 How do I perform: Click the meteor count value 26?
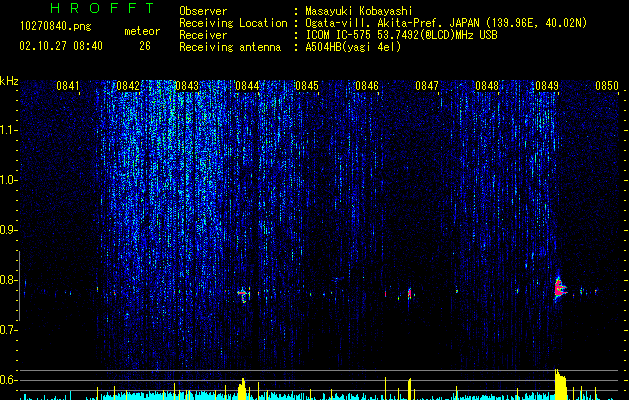(144, 46)
